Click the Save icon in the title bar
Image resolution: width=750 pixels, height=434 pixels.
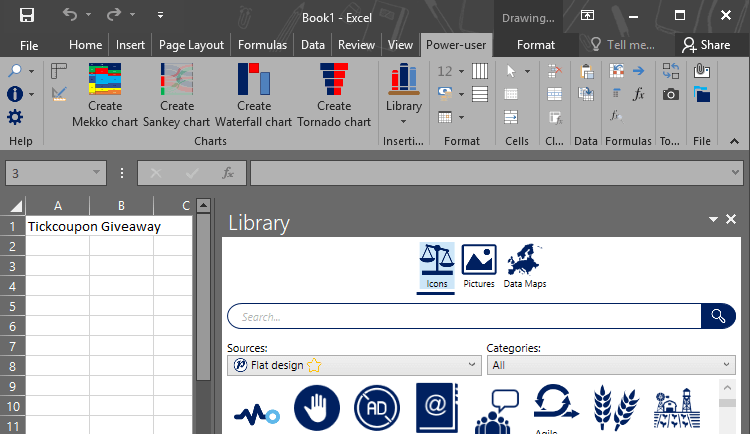[27, 15]
